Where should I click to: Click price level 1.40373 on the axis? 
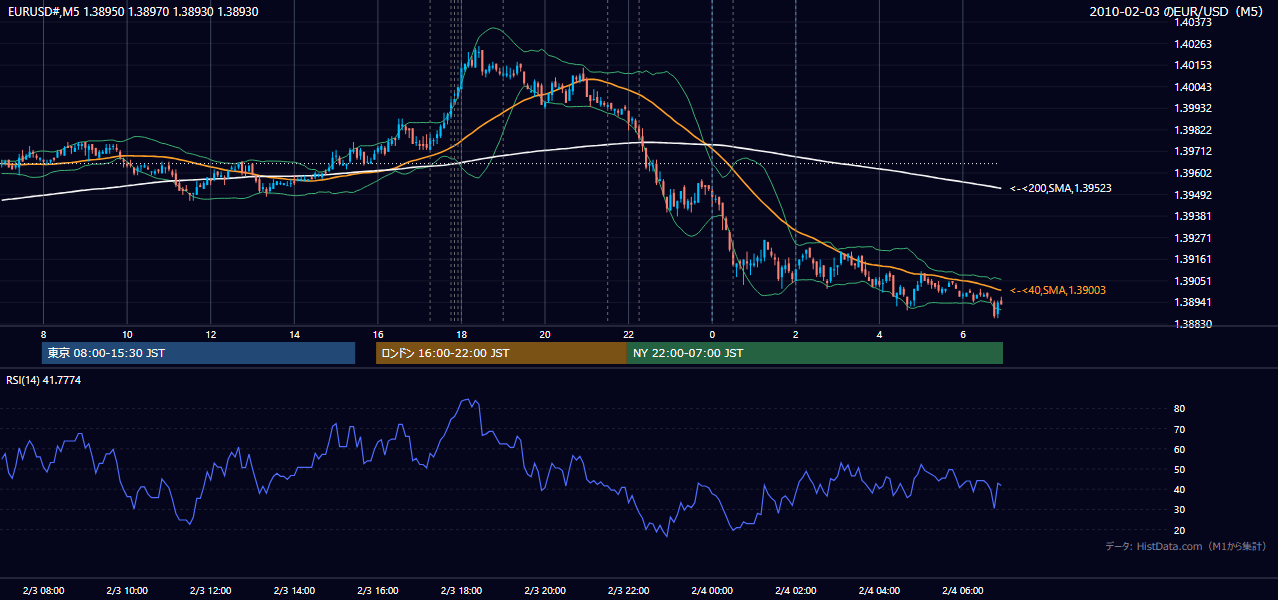point(1193,22)
